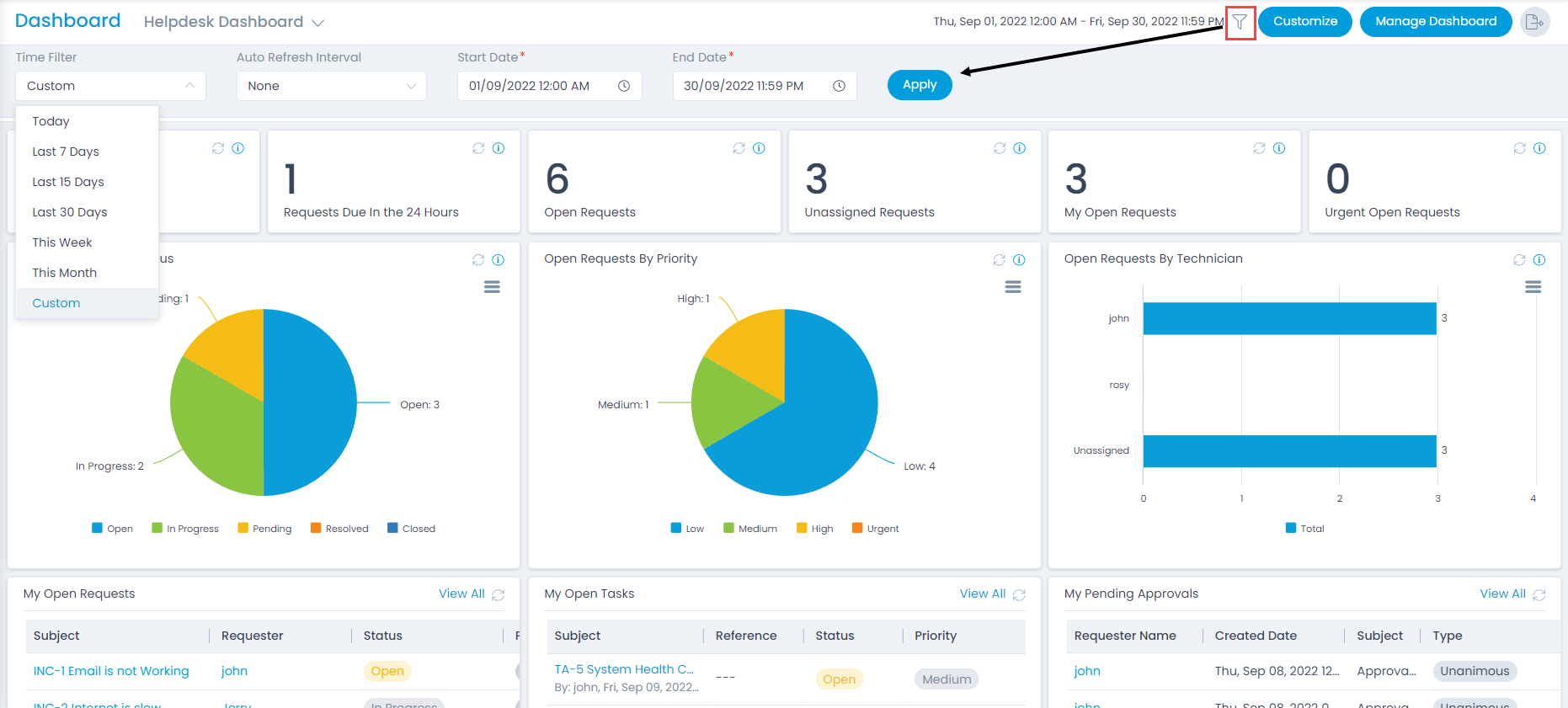Click the Start Date input field
The width and height of the screenshot is (1568, 708).
click(550, 86)
